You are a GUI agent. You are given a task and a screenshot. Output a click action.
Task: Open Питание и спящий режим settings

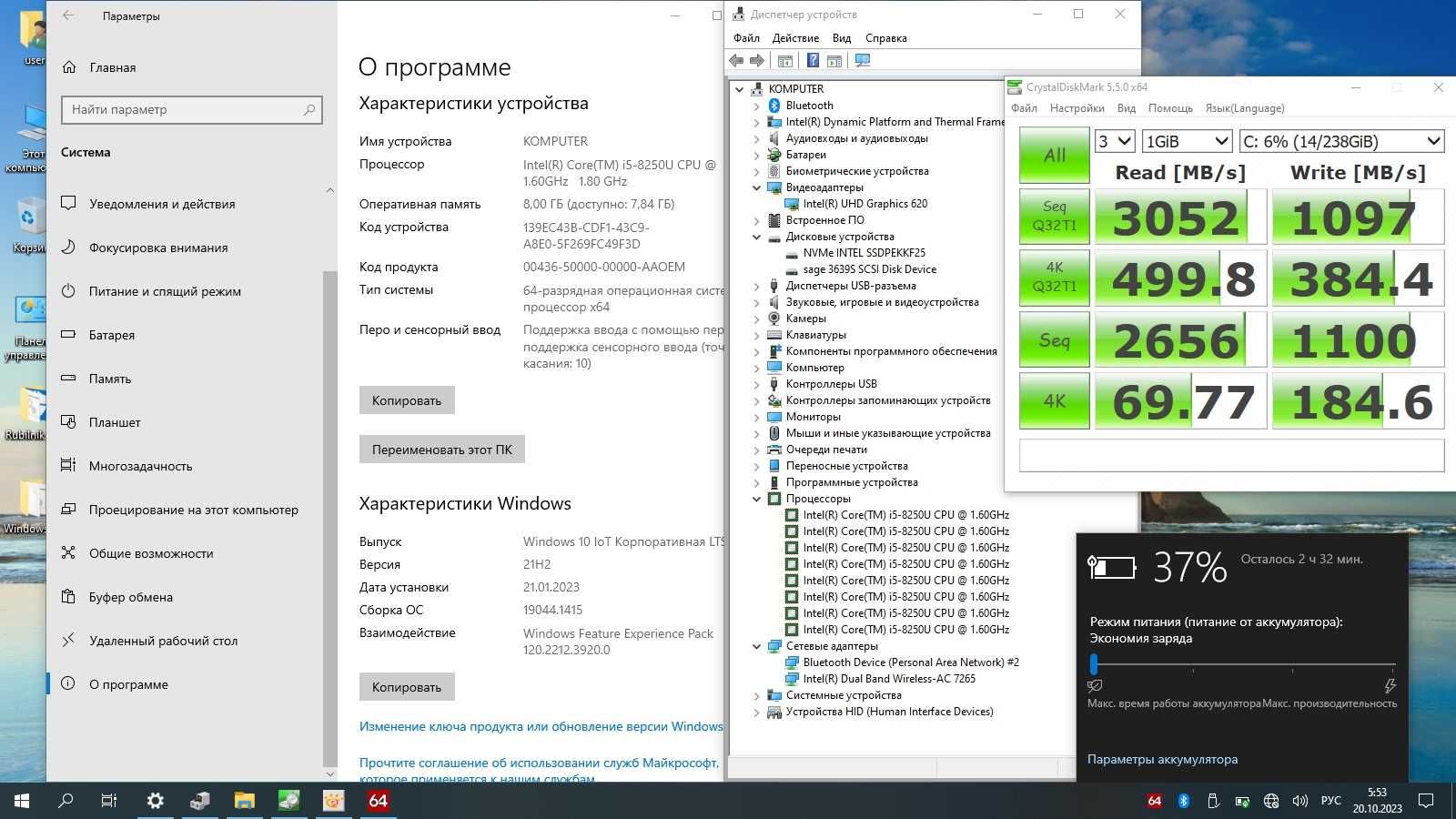click(x=165, y=291)
